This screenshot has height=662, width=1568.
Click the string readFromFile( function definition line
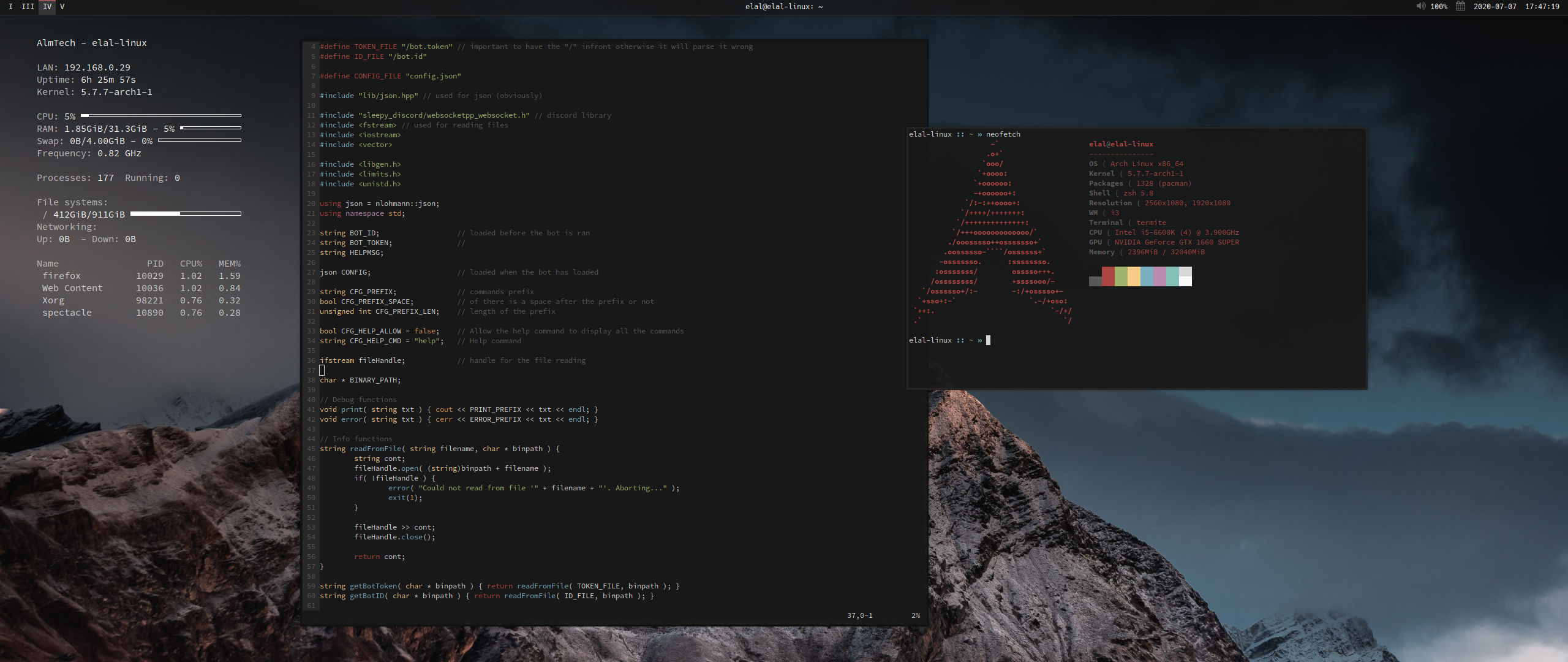tap(439, 449)
